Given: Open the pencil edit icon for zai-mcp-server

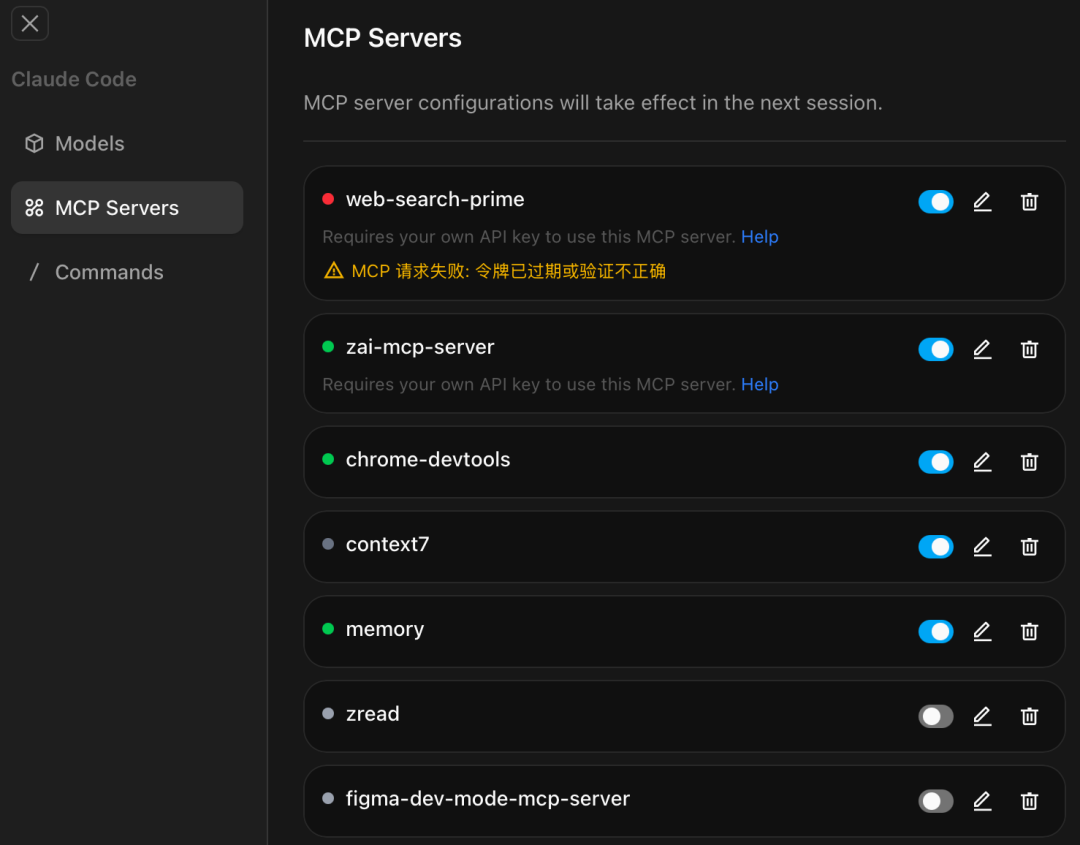Looking at the screenshot, I should tap(982, 349).
